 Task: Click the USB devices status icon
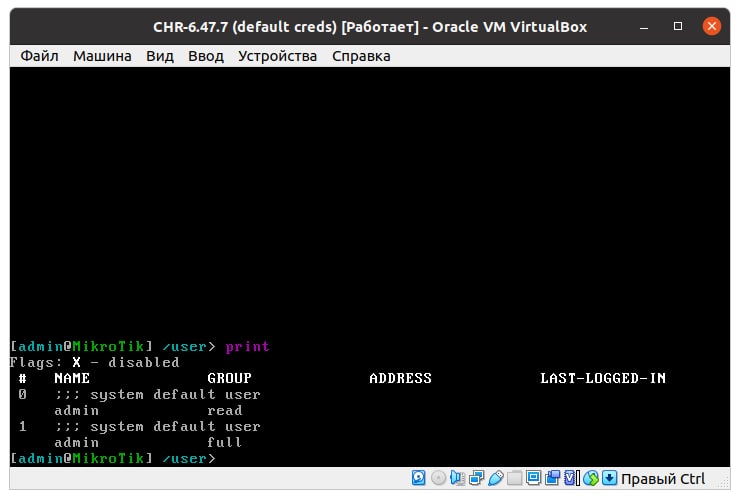pos(496,478)
